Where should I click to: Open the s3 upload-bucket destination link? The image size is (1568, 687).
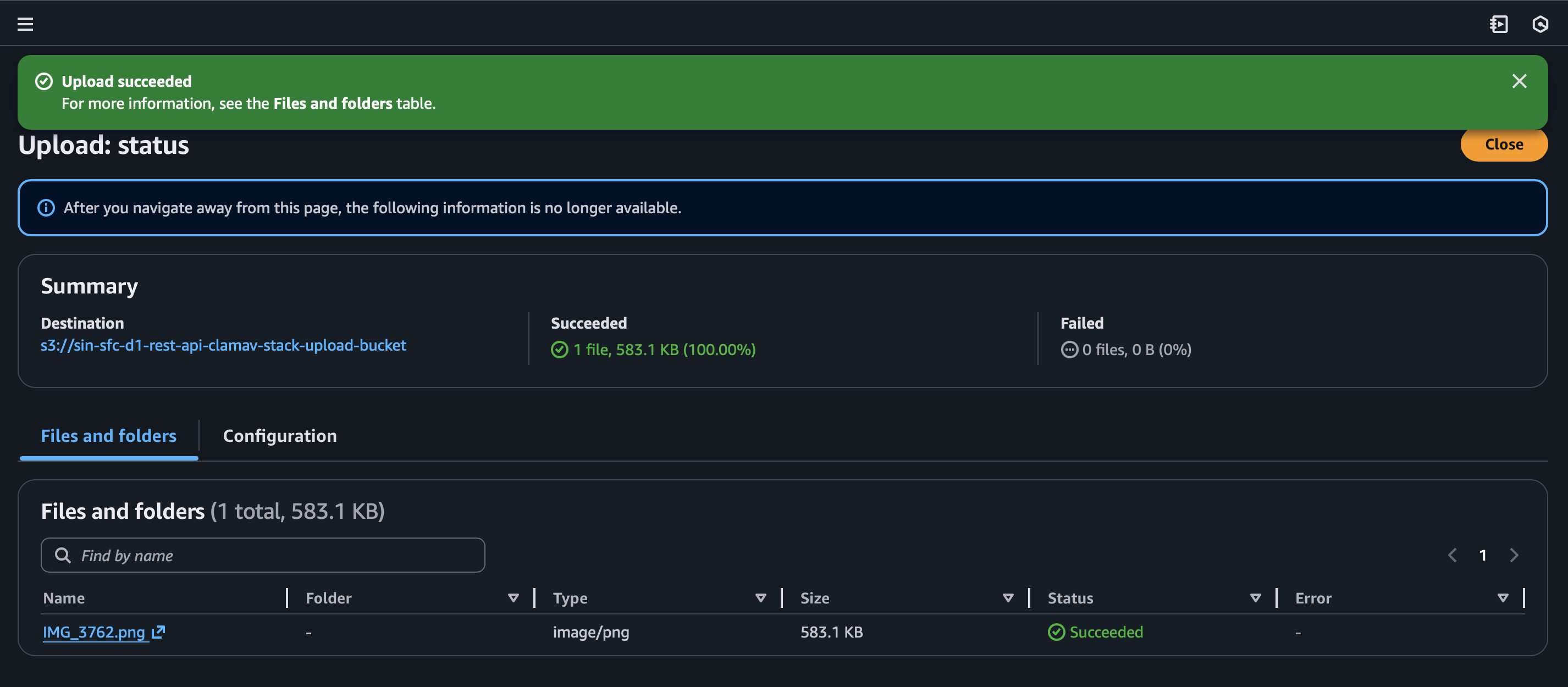[223, 345]
